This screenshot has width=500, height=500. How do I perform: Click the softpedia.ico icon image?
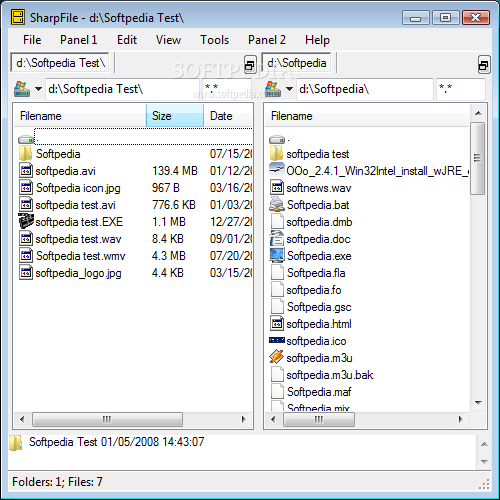click(277, 340)
